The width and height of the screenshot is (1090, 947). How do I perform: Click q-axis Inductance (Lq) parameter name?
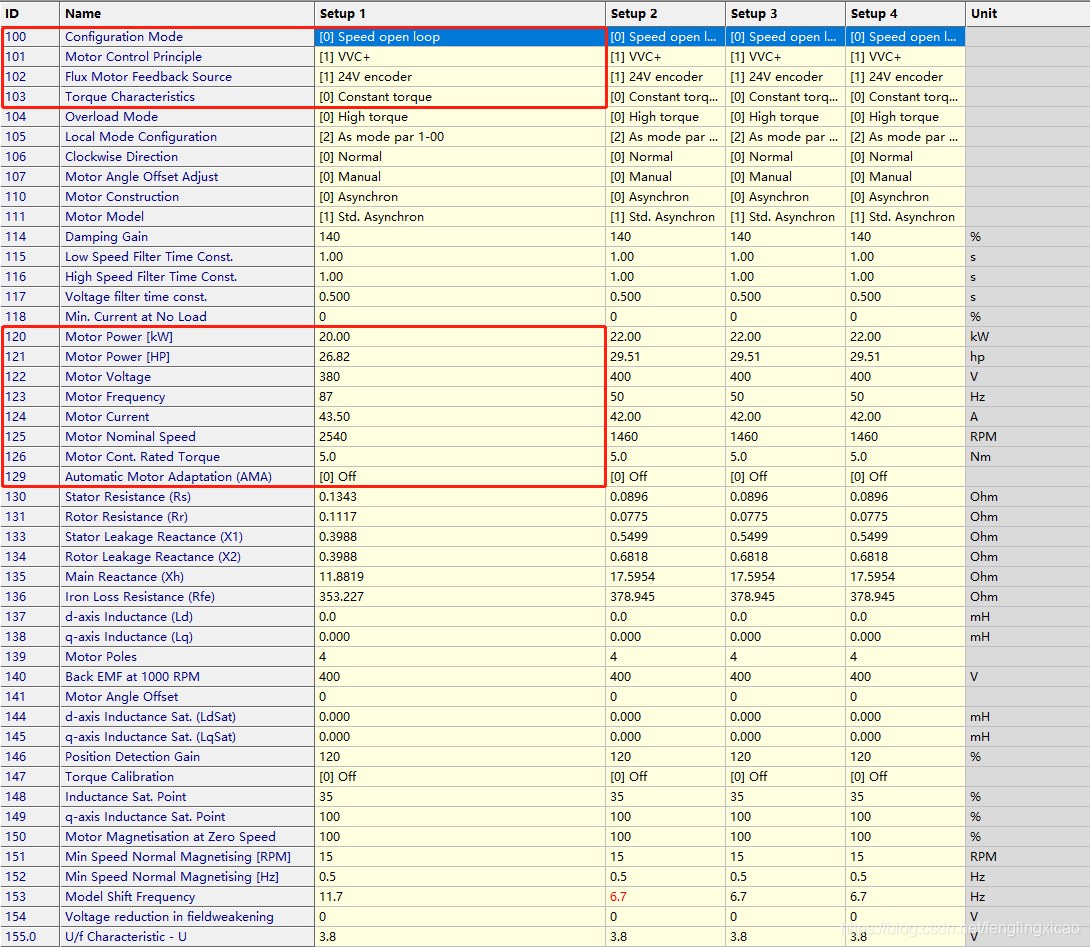129,637
